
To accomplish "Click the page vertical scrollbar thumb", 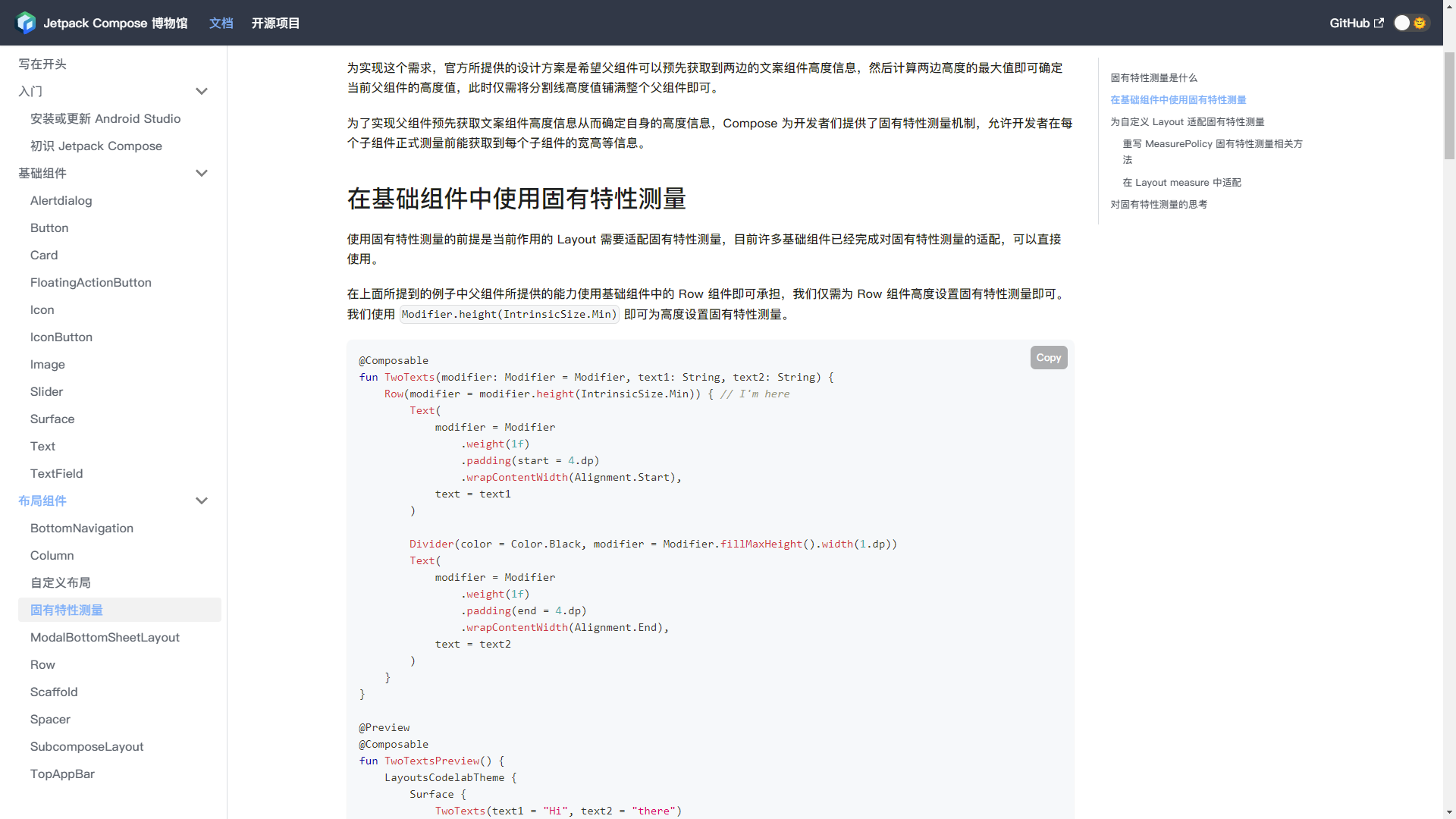I will (x=1449, y=106).
